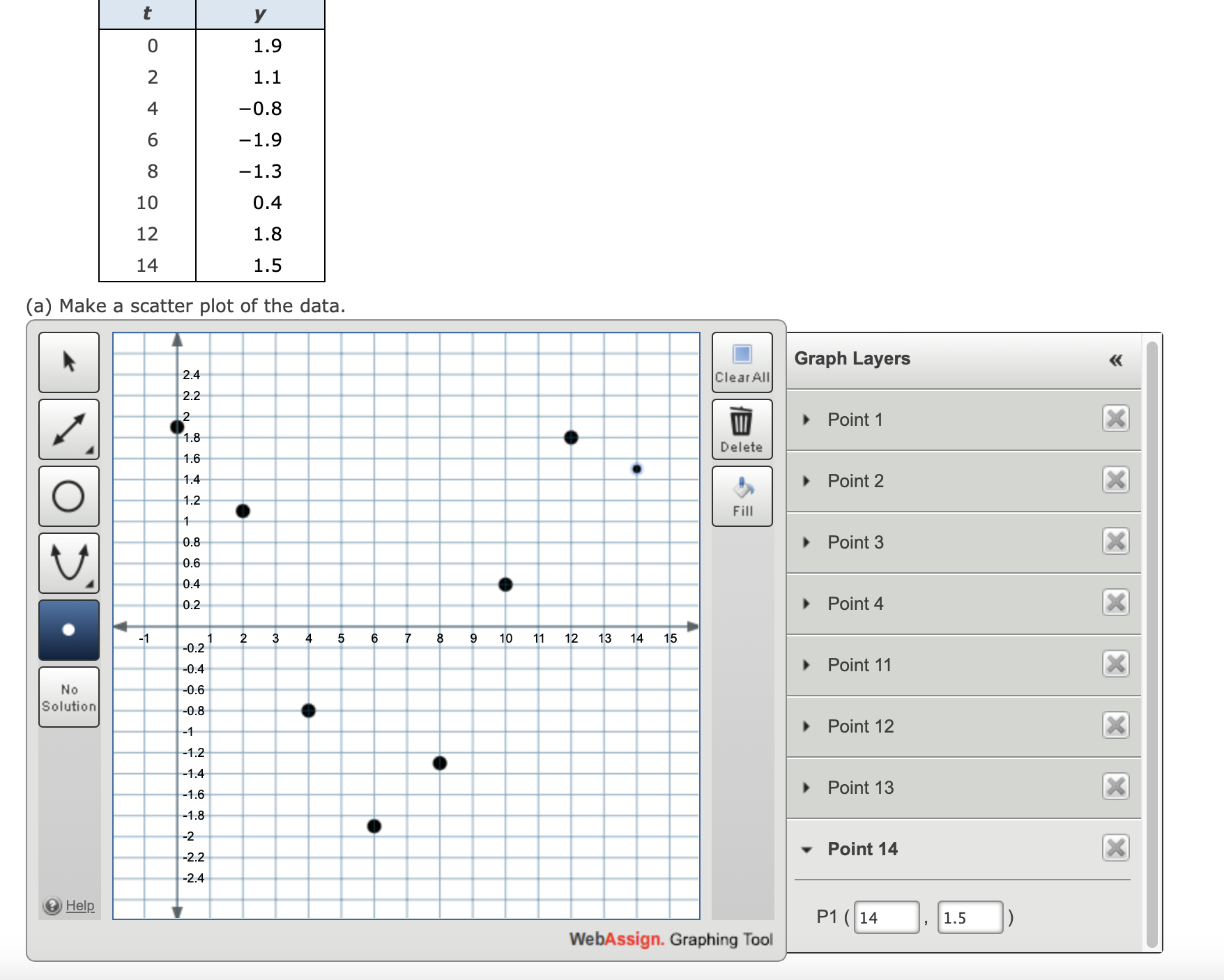Expand the Point 13 layer entry
The height and width of the screenshot is (980, 1224).
point(805,788)
